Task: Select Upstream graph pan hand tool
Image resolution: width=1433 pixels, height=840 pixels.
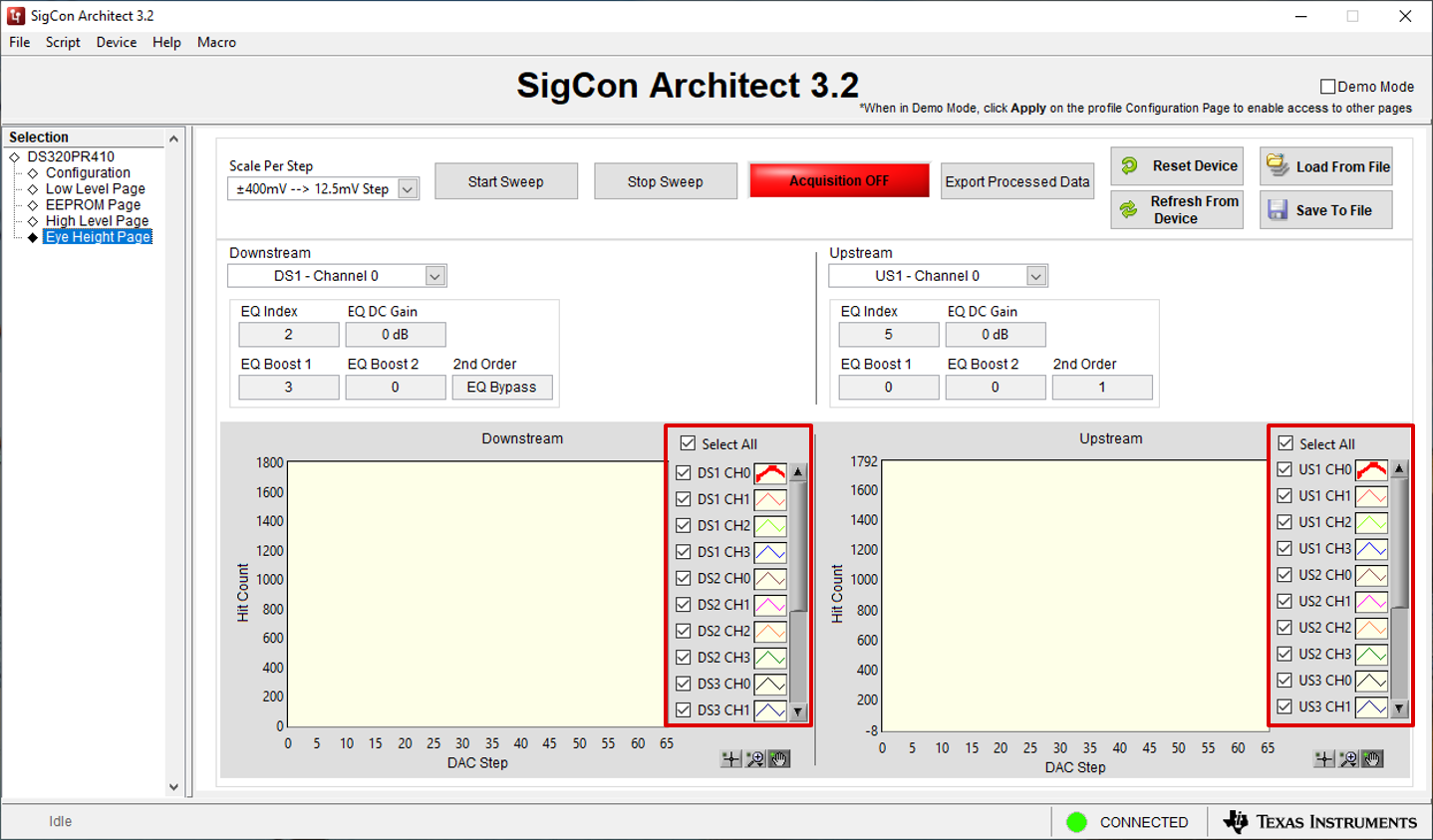Action: click(x=1372, y=759)
